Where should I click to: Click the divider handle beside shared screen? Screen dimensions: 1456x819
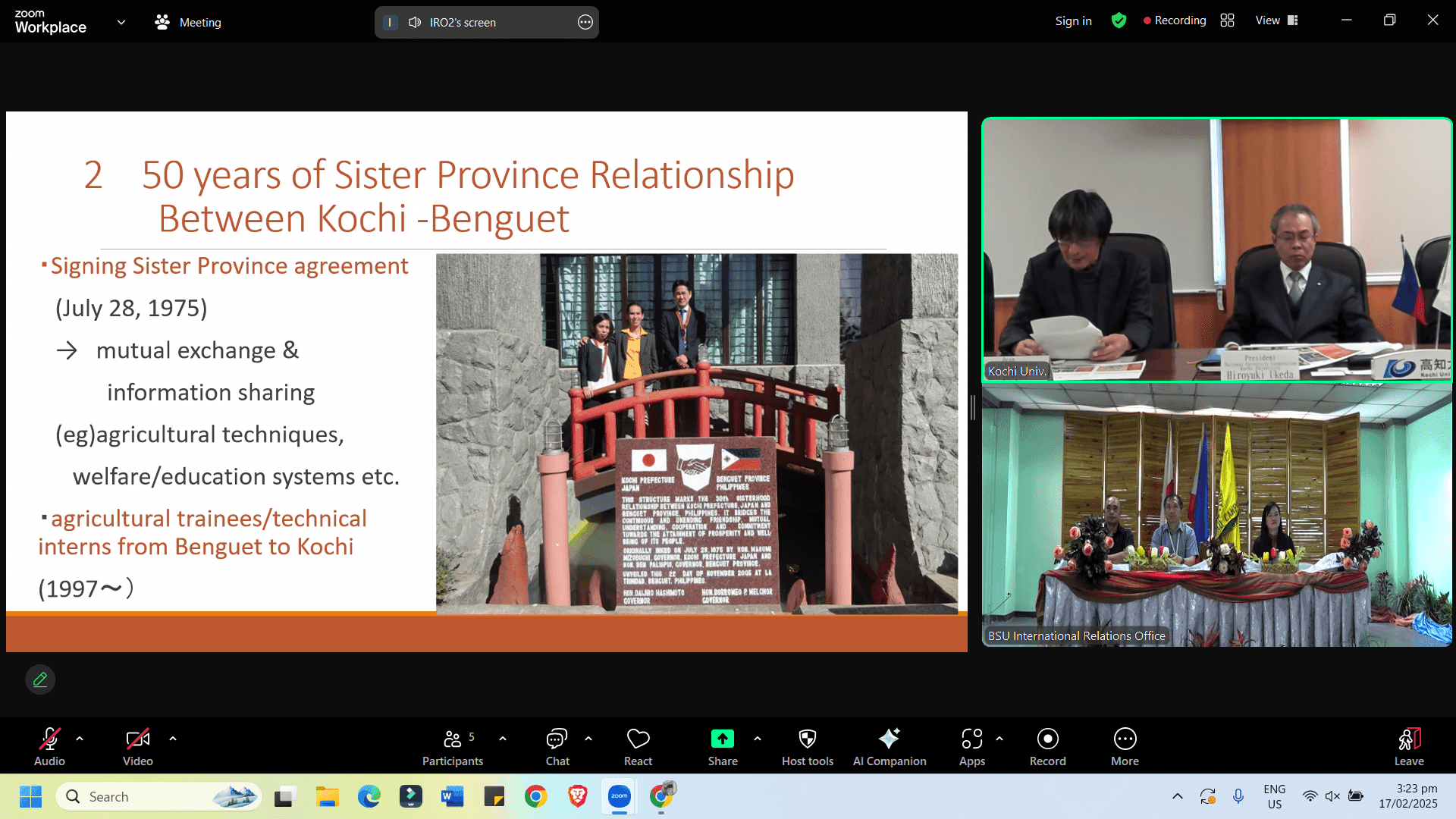tap(973, 407)
